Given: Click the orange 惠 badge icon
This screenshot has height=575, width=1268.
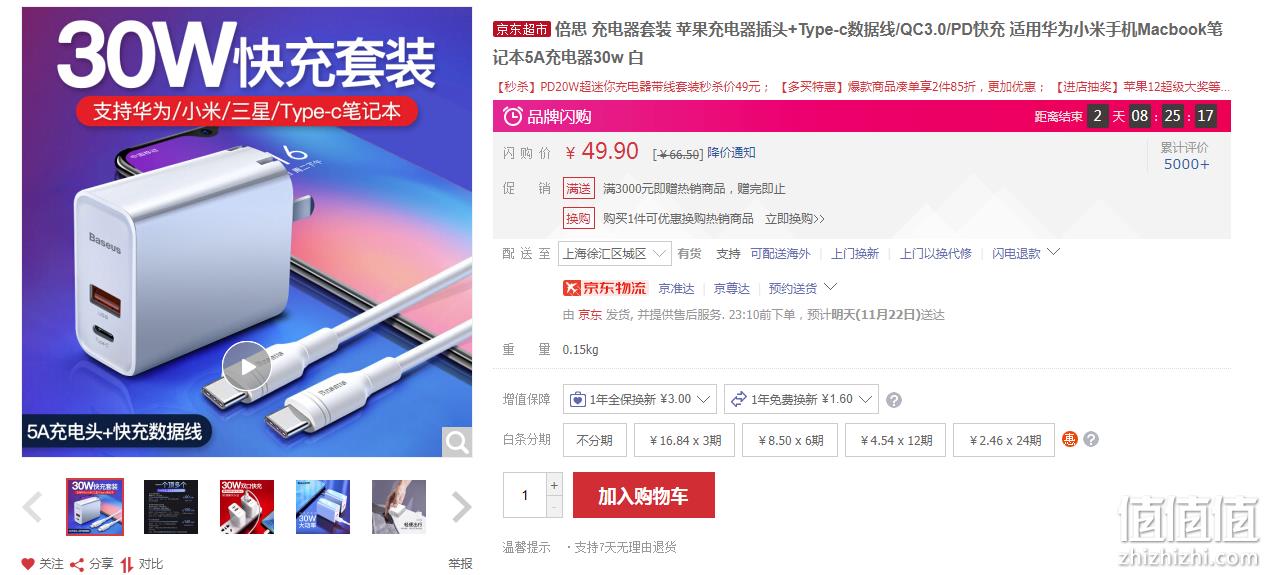Looking at the screenshot, I should 1070,439.
